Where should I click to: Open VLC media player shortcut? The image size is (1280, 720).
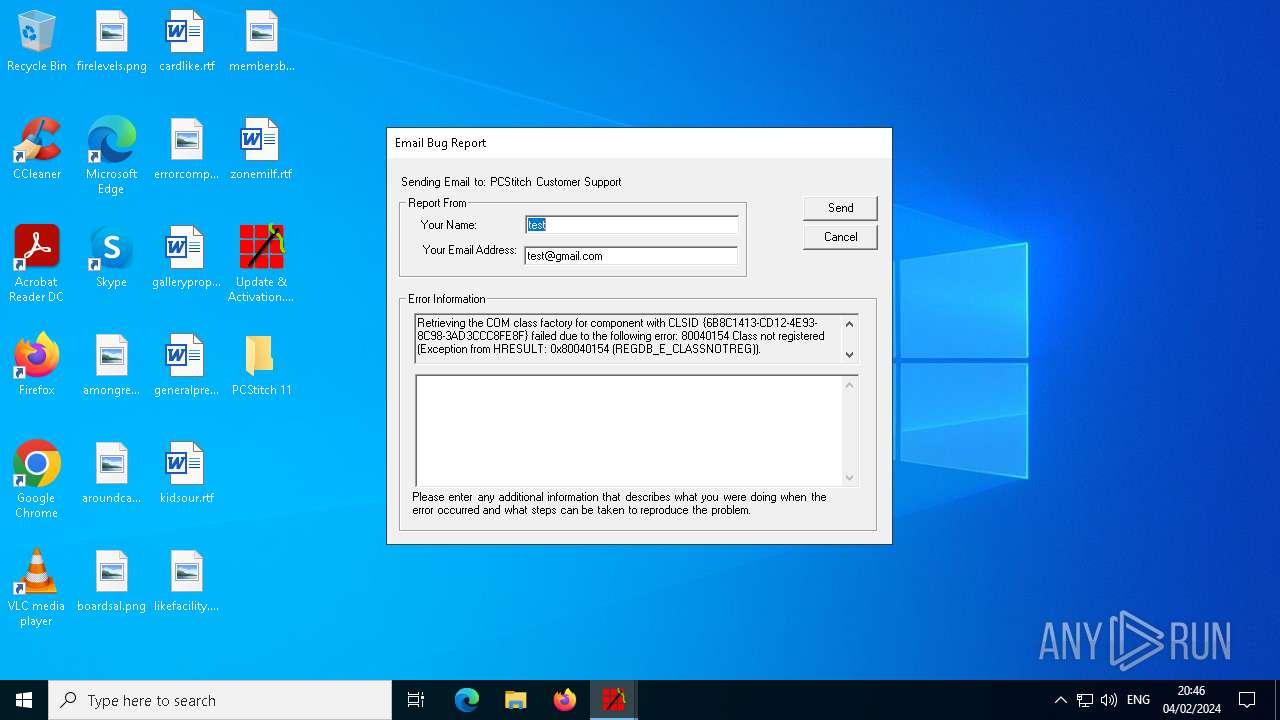click(x=37, y=589)
